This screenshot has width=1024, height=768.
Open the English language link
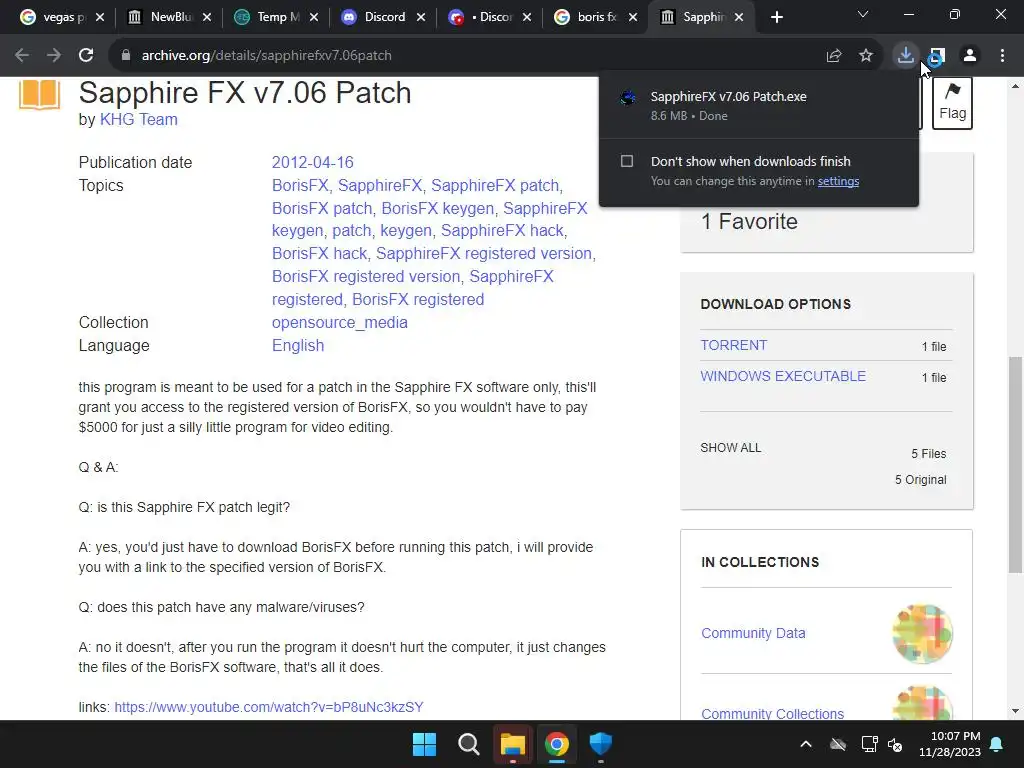(298, 345)
